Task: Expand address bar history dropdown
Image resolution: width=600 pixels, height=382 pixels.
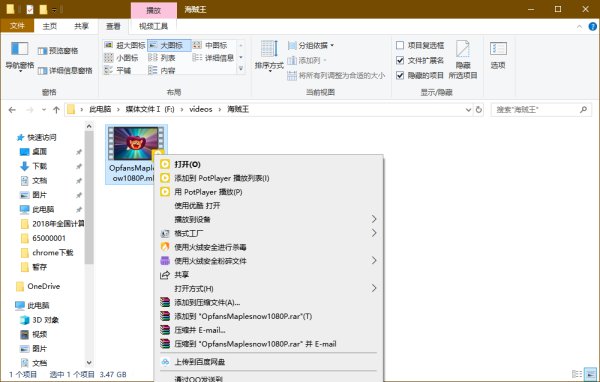Action: pyautogui.click(x=468, y=110)
